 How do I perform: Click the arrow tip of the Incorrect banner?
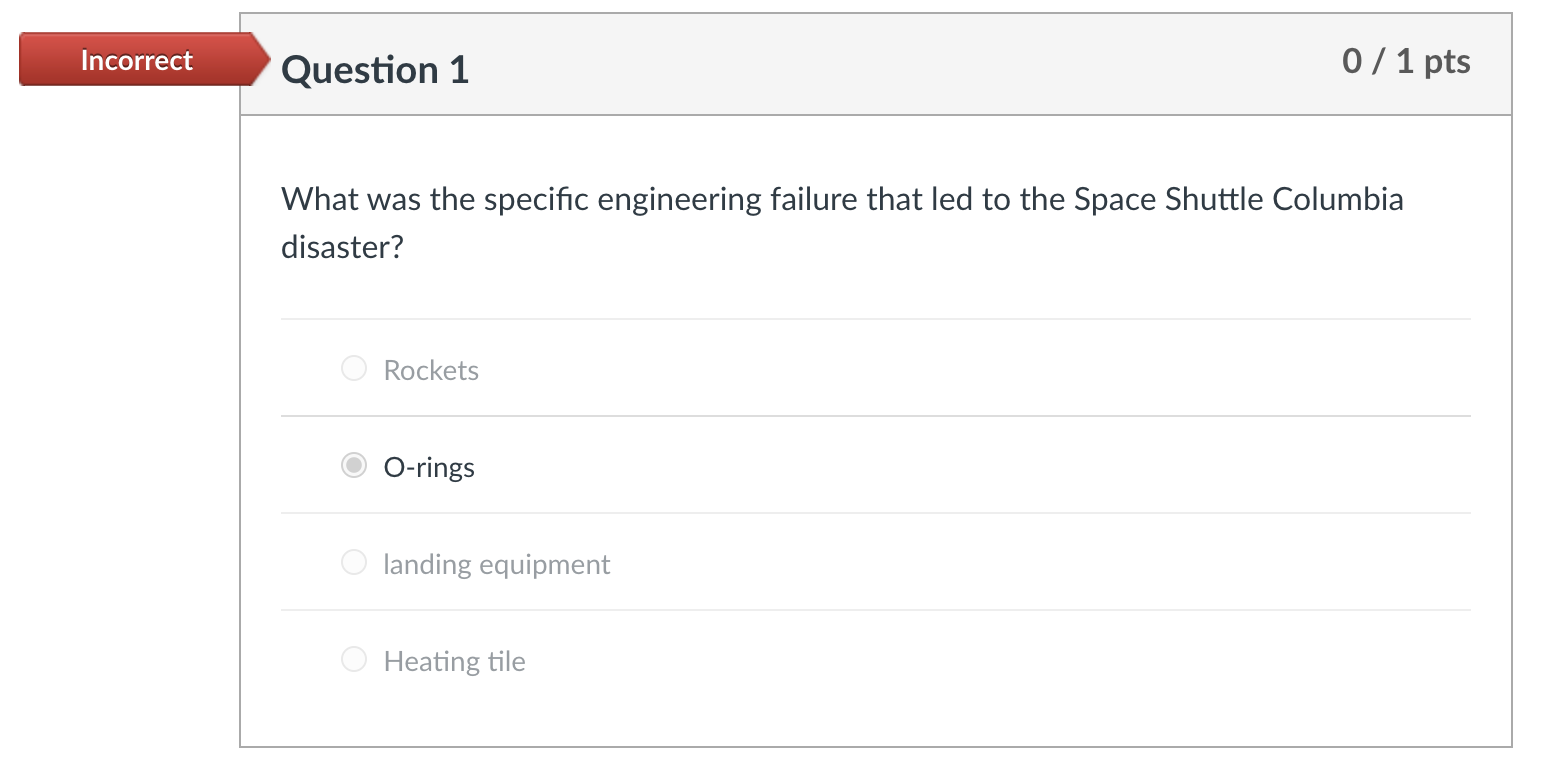pyautogui.click(x=265, y=59)
